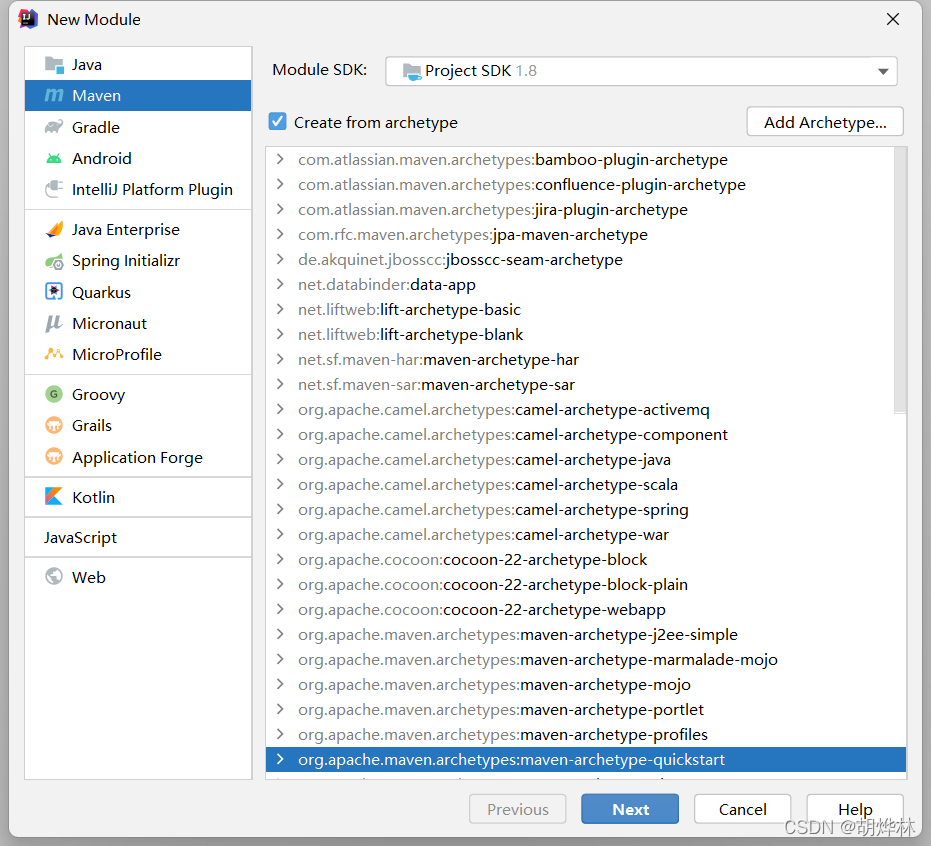This screenshot has width=931, height=846.
Task: Click the Kotlin logo icon
Action: [54, 496]
